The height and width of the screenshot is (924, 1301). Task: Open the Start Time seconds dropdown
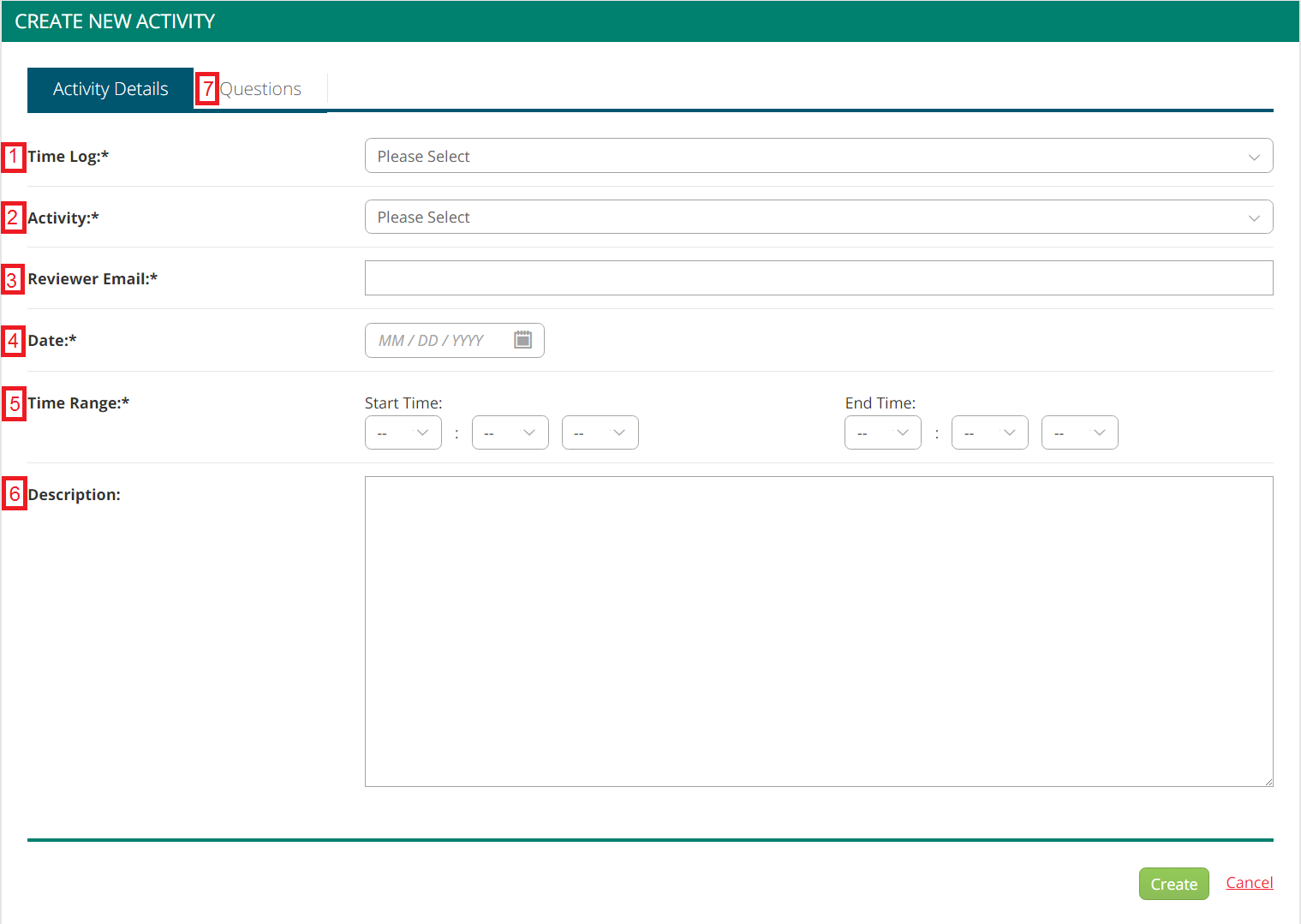pos(600,432)
